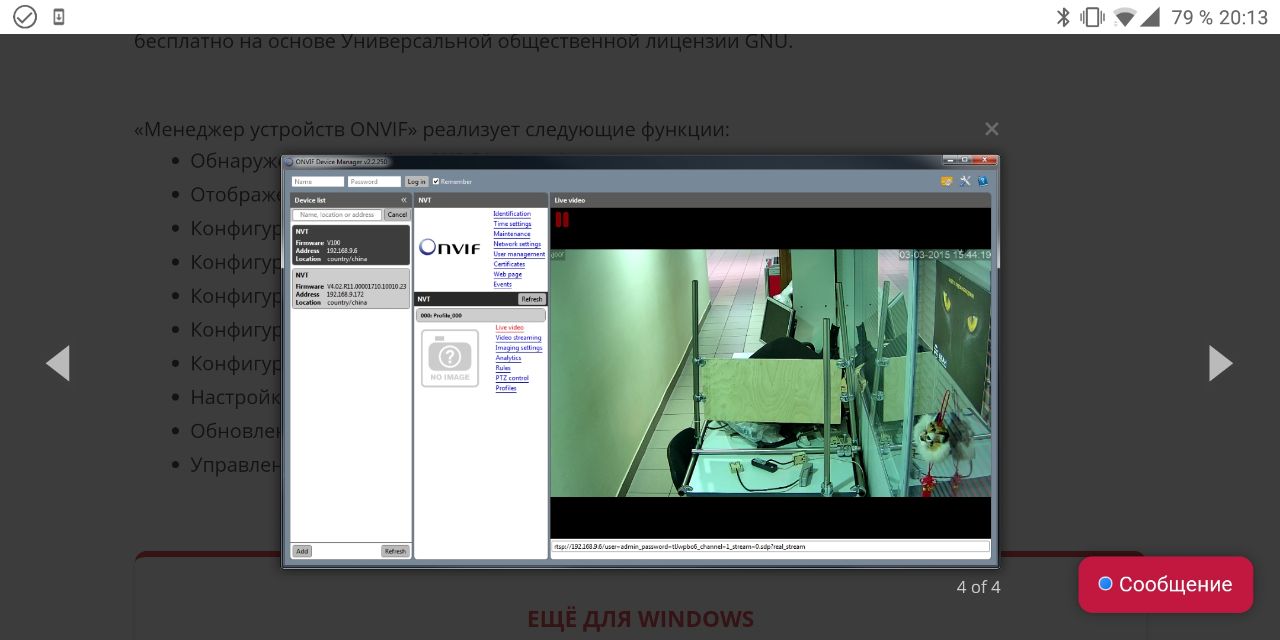Viewport: 1280px width, 640px height.
Task: Select the 000: Profile_000 entry
Action: click(x=481, y=315)
